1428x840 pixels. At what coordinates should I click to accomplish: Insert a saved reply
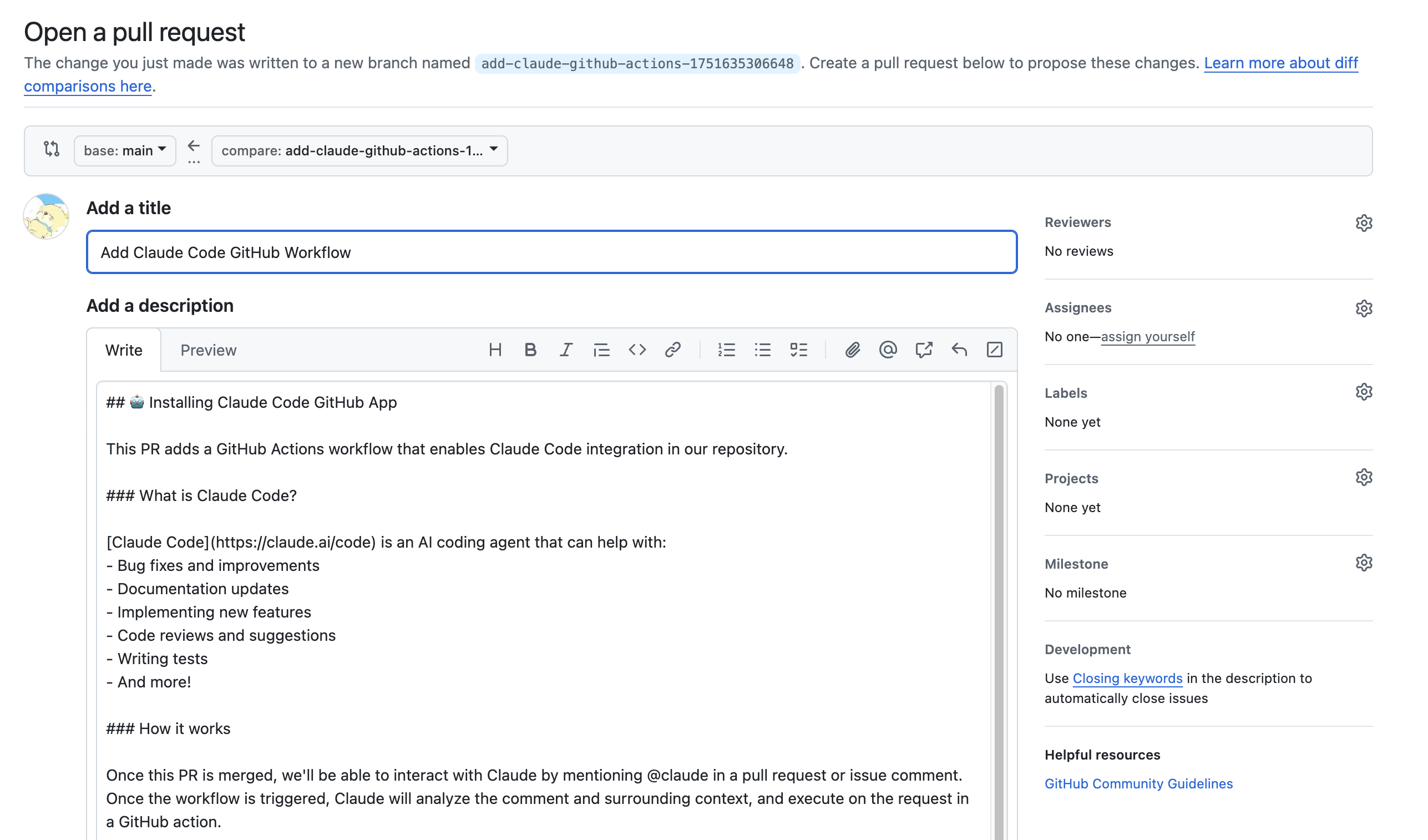[959, 350]
